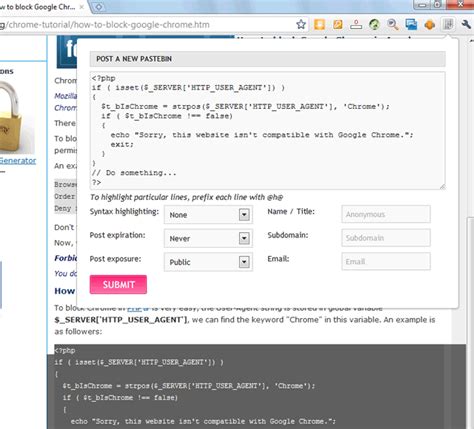The width and height of the screenshot is (474, 429).
Task: Click the '// Do something...' code line
Action: [134, 173]
